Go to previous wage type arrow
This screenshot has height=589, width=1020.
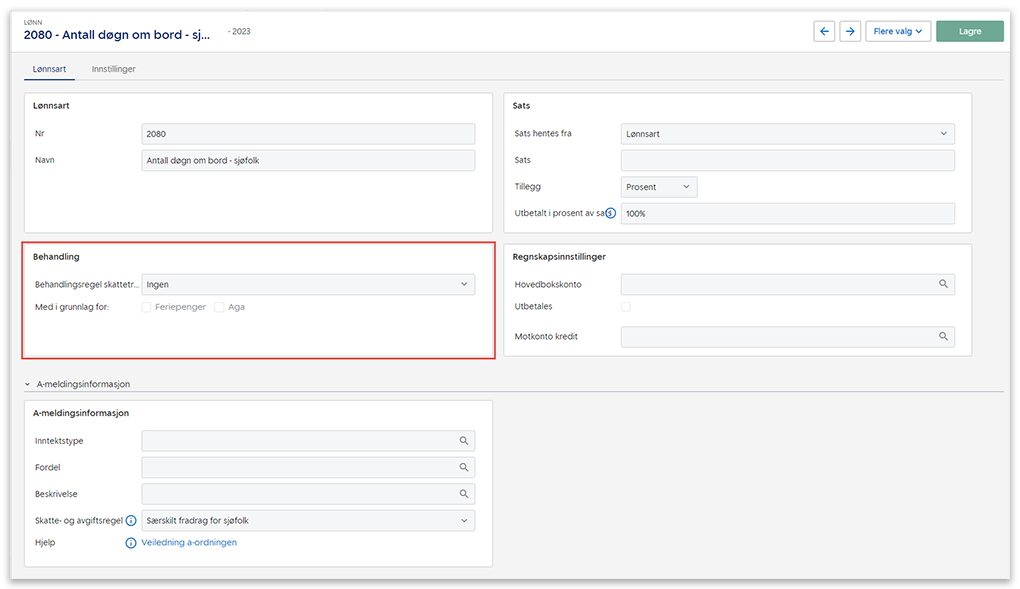tap(824, 31)
